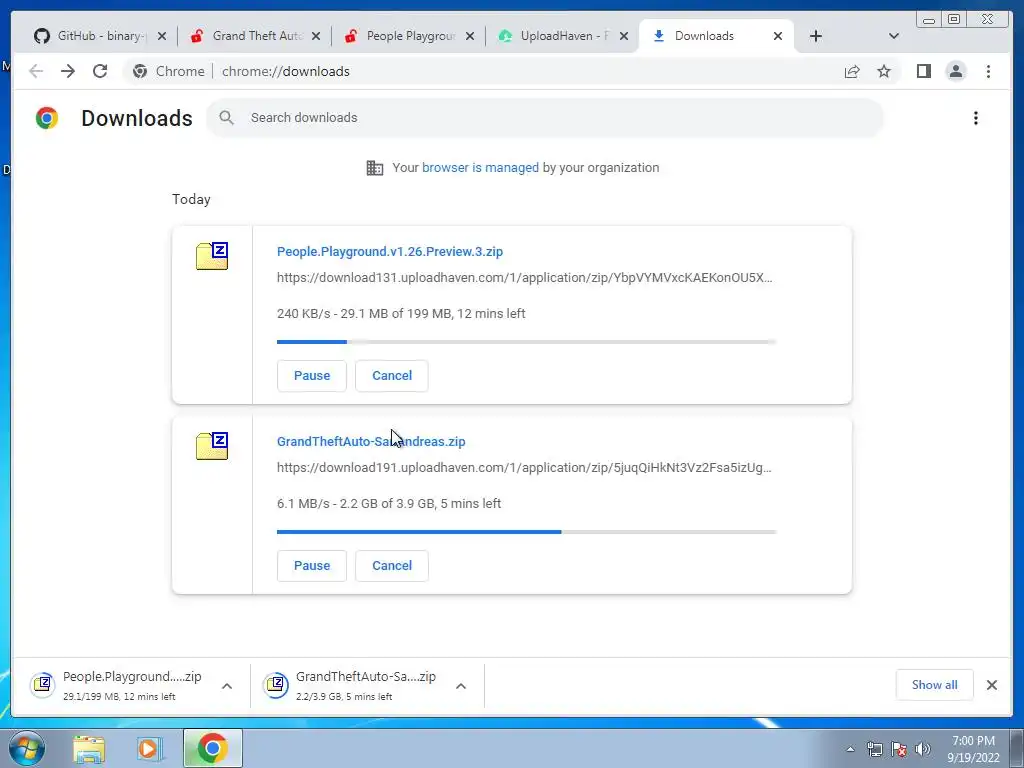Open the Chrome profile avatar

pos(955,71)
